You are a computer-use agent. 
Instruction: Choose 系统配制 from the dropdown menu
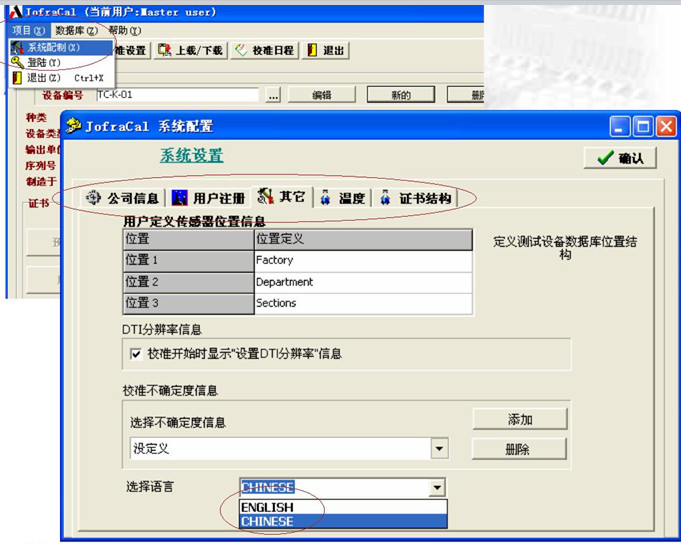[x=61, y=47]
